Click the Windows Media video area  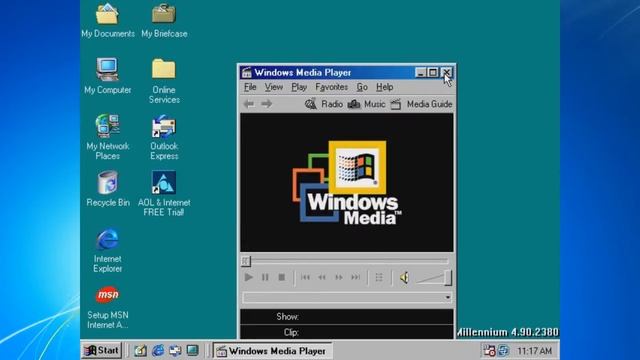[347, 182]
